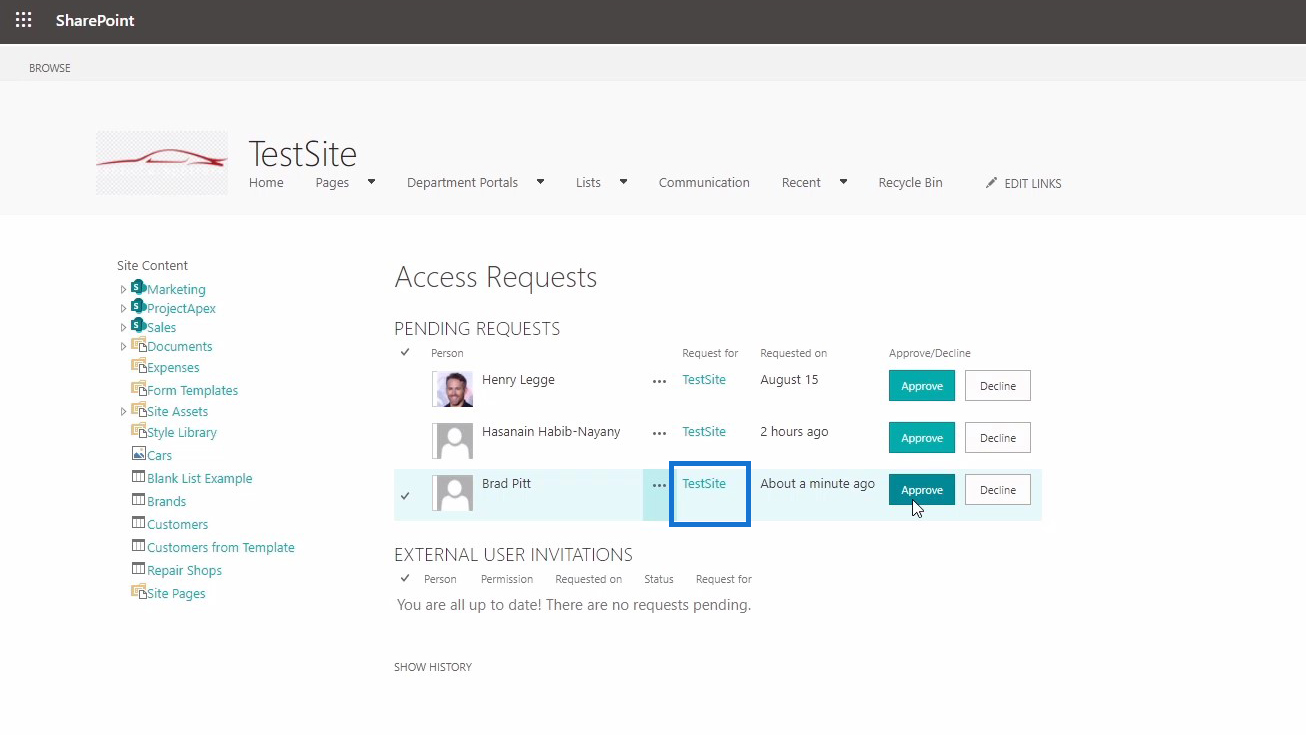
Task: Click the Sales subsite icon
Action: coord(139,326)
